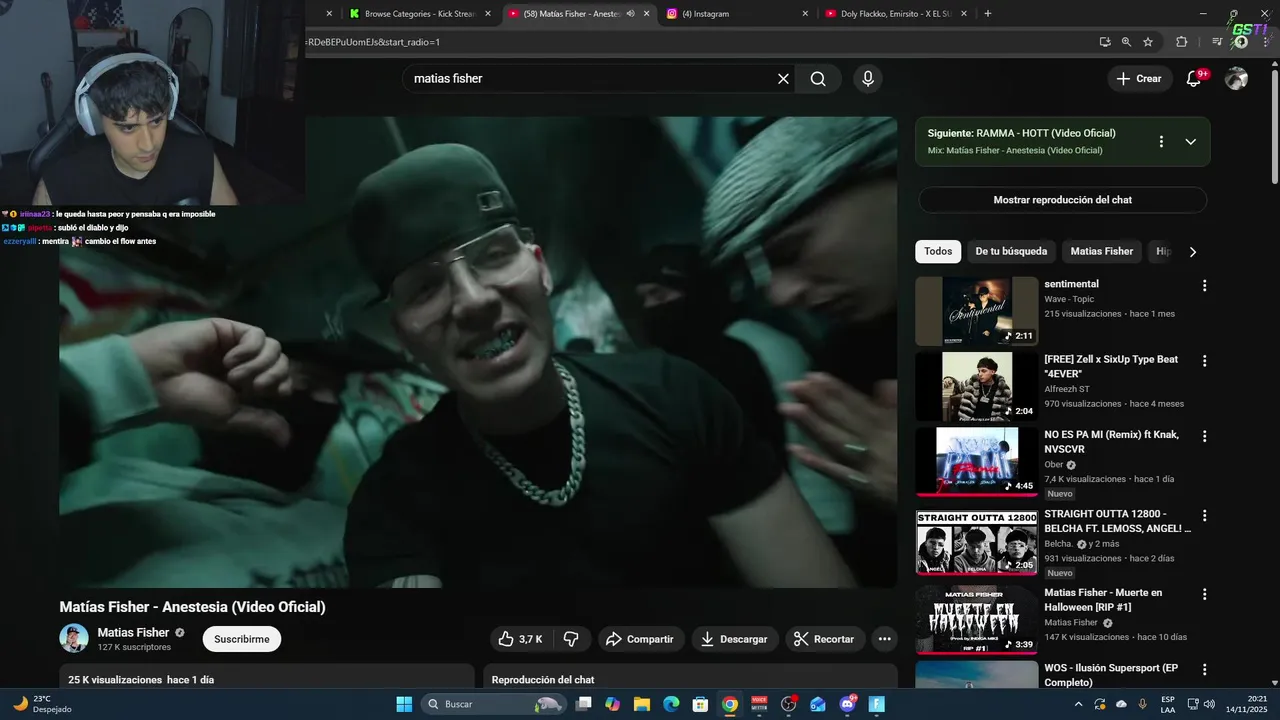Image resolution: width=1280 pixels, height=720 pixels.
Task: Open the Chrome extensions puzzle icon
Action: point(1181,42)
